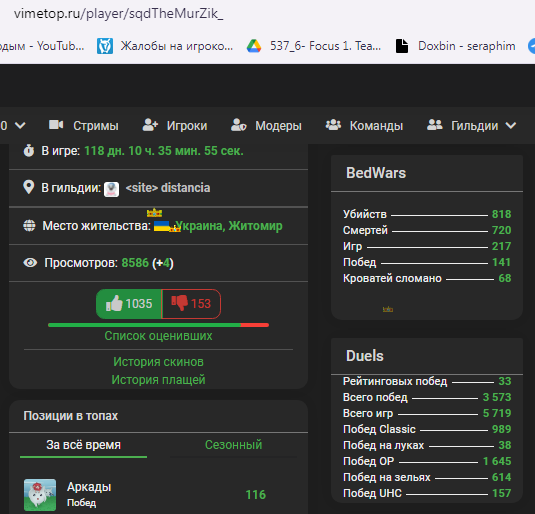The width and height of the screenshot is (535, 514).
Task: Expand the Гильдии dropdown chevron
Action: click(510, 126)
